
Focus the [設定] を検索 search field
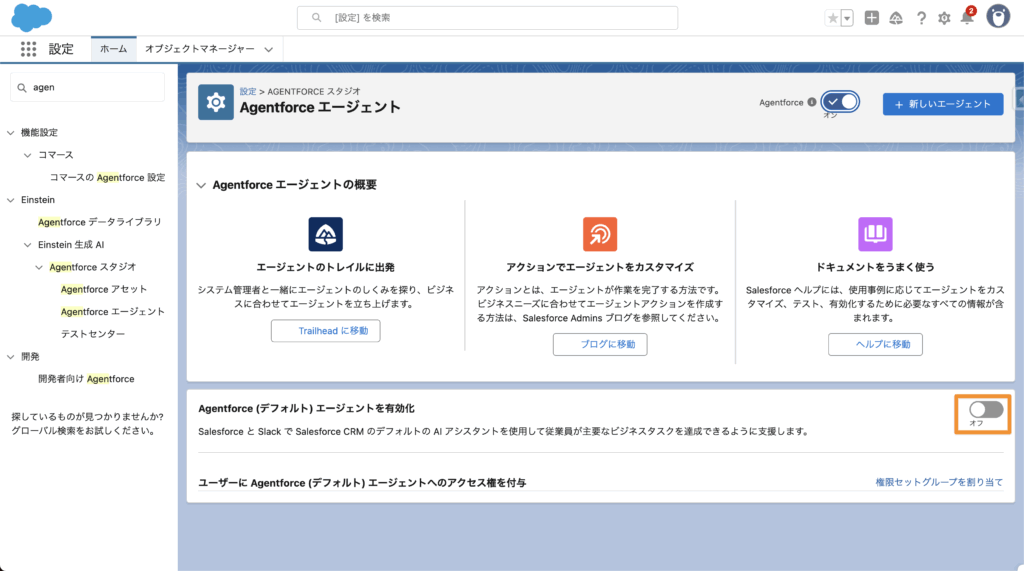pyautogui.click(x=487, y=18)
